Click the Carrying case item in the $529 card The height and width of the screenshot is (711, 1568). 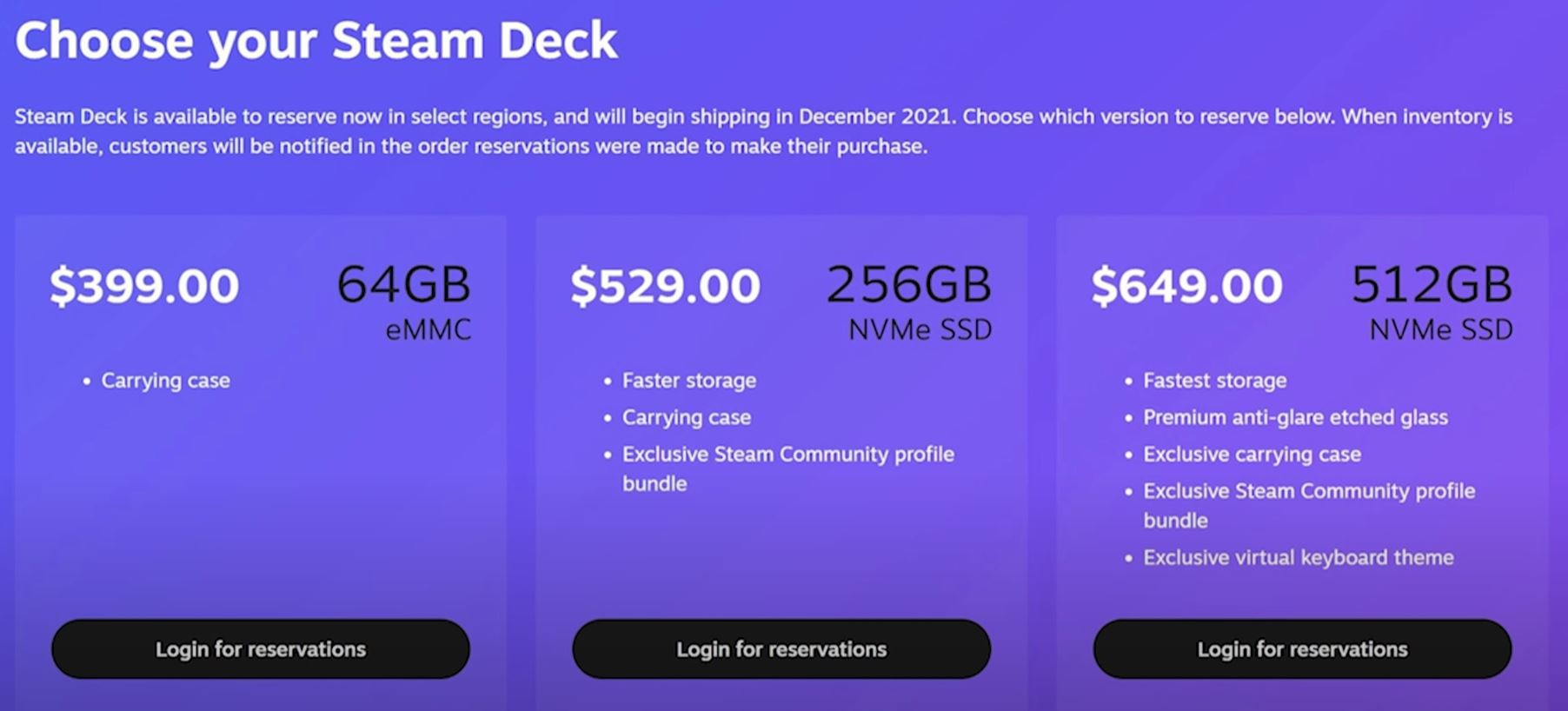[x=686, y=417]
